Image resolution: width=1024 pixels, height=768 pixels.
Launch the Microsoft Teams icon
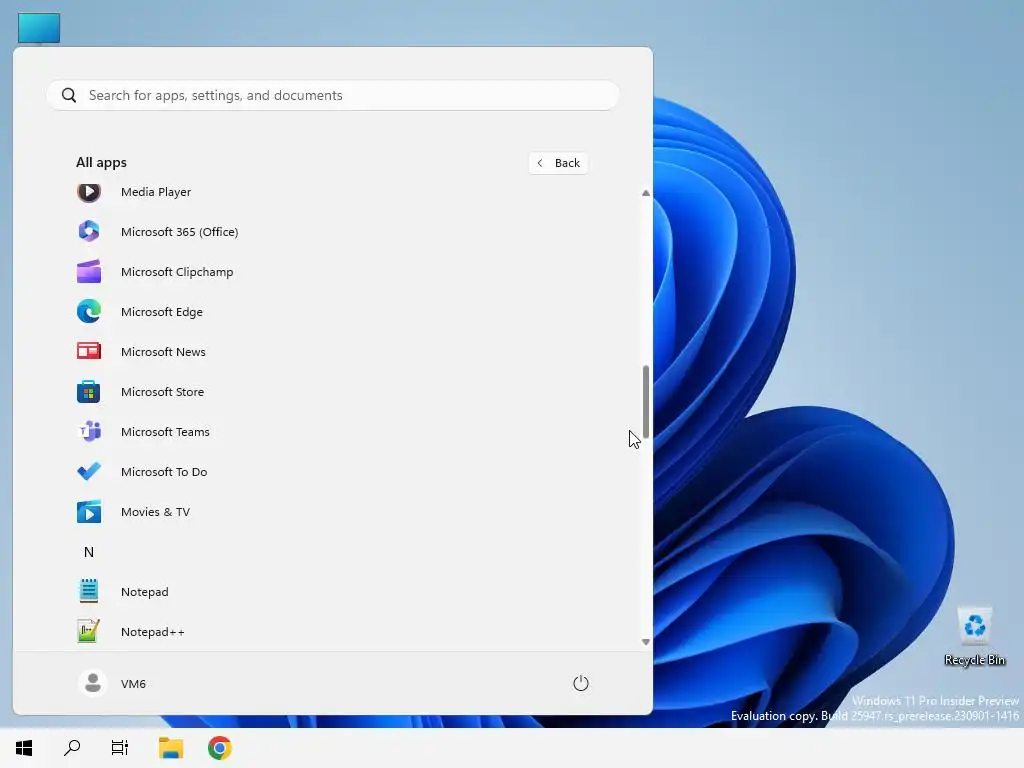click(89, 432)
